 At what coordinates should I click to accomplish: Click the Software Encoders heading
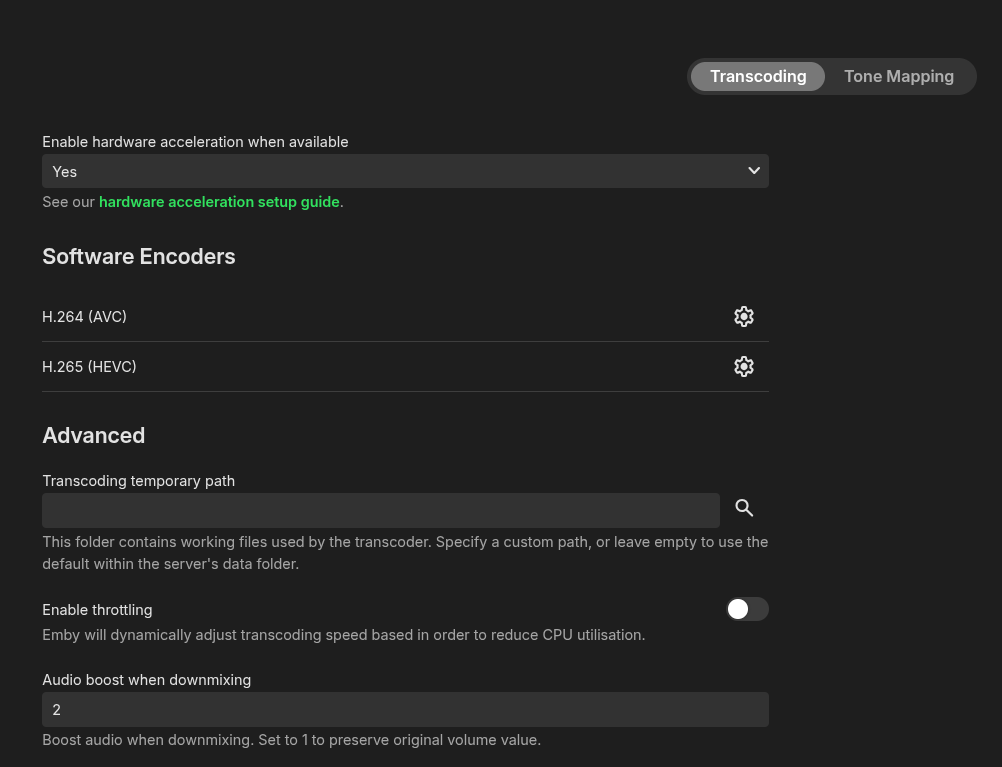coord(139,257)
